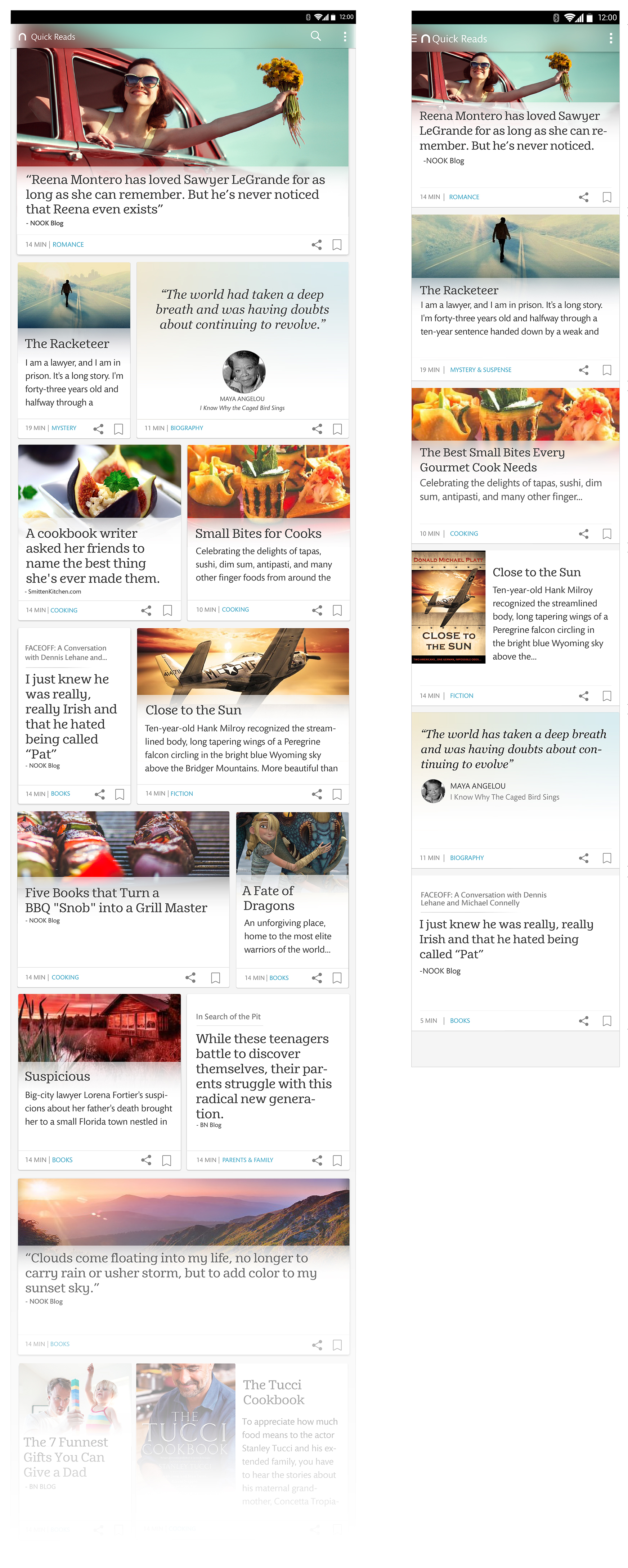Tap the Maya Angelou portrait on the tablet quote card

[244, 371]
